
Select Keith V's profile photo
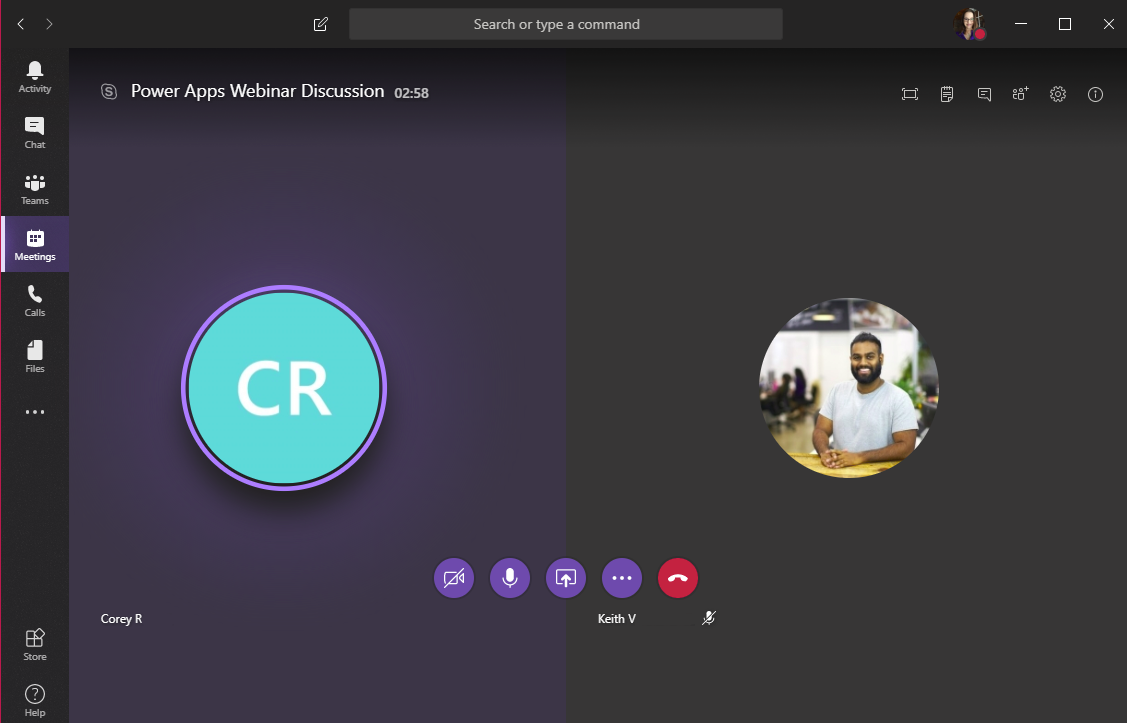(849, 388)
